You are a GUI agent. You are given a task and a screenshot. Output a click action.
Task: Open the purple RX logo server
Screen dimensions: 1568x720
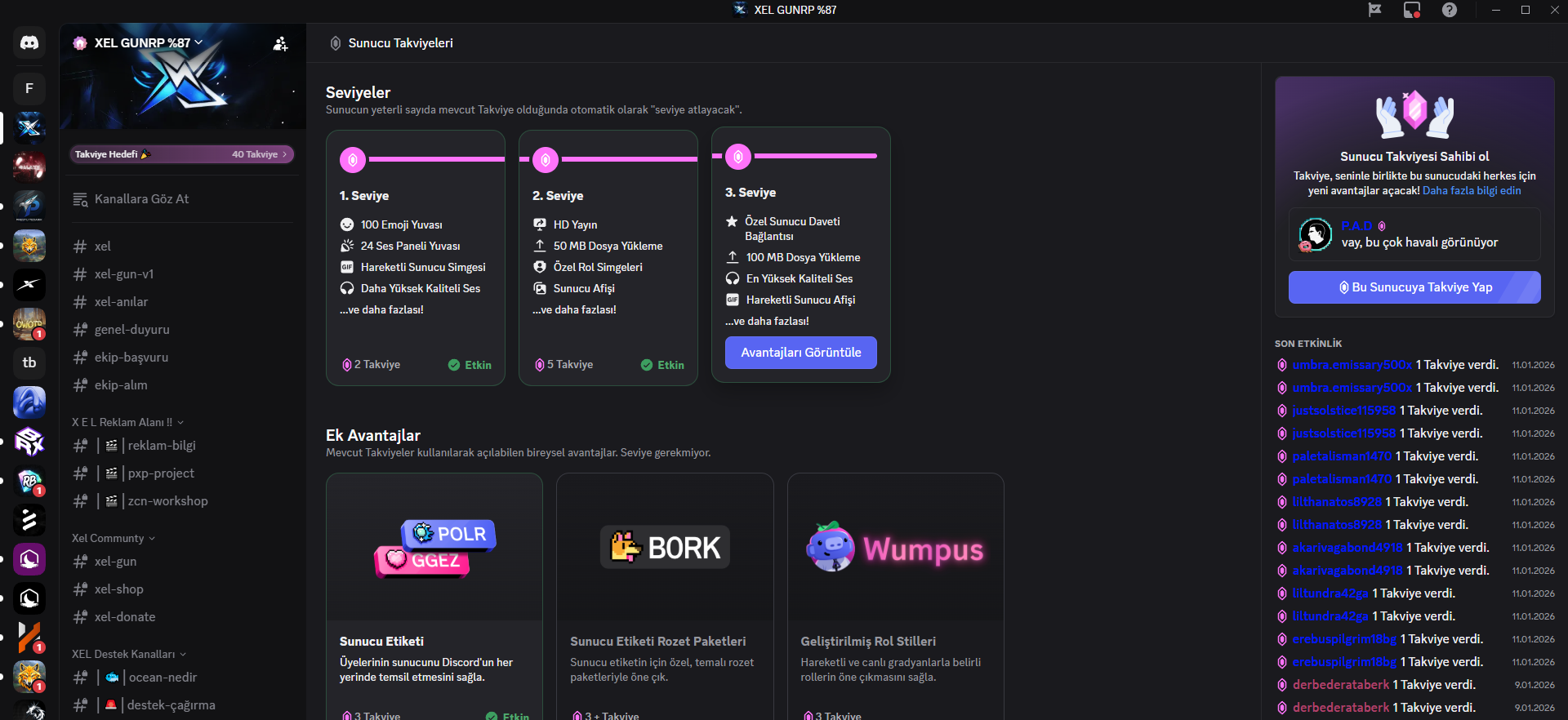29,442
